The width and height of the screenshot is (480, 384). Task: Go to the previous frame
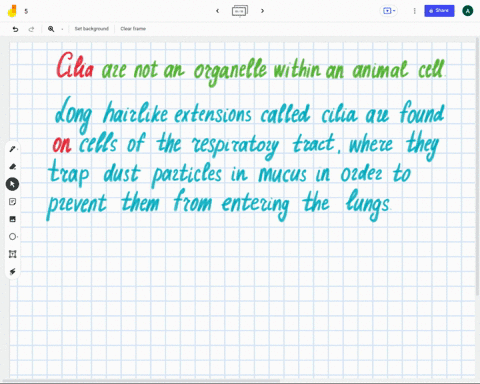[217, 11]
